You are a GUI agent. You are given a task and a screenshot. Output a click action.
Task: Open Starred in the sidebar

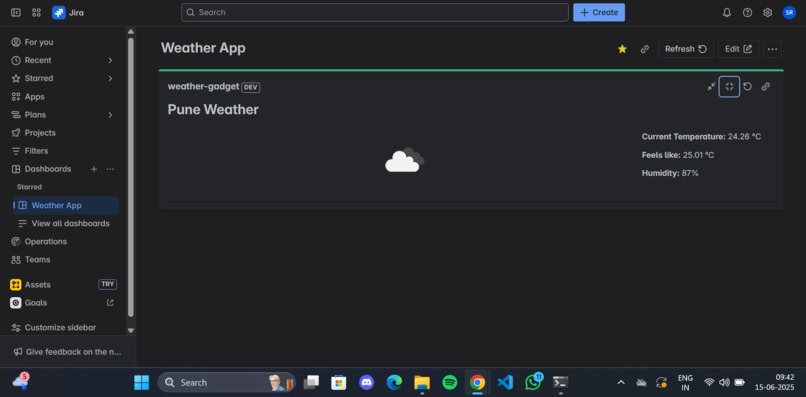pos(39,78)
